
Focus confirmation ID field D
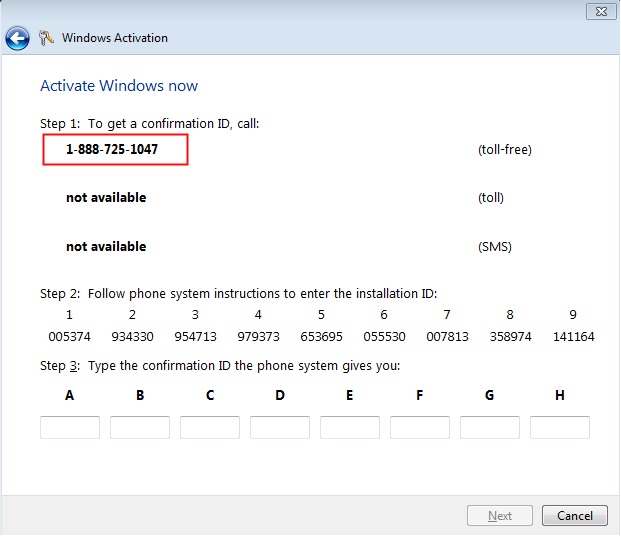(x=280, y=427)
